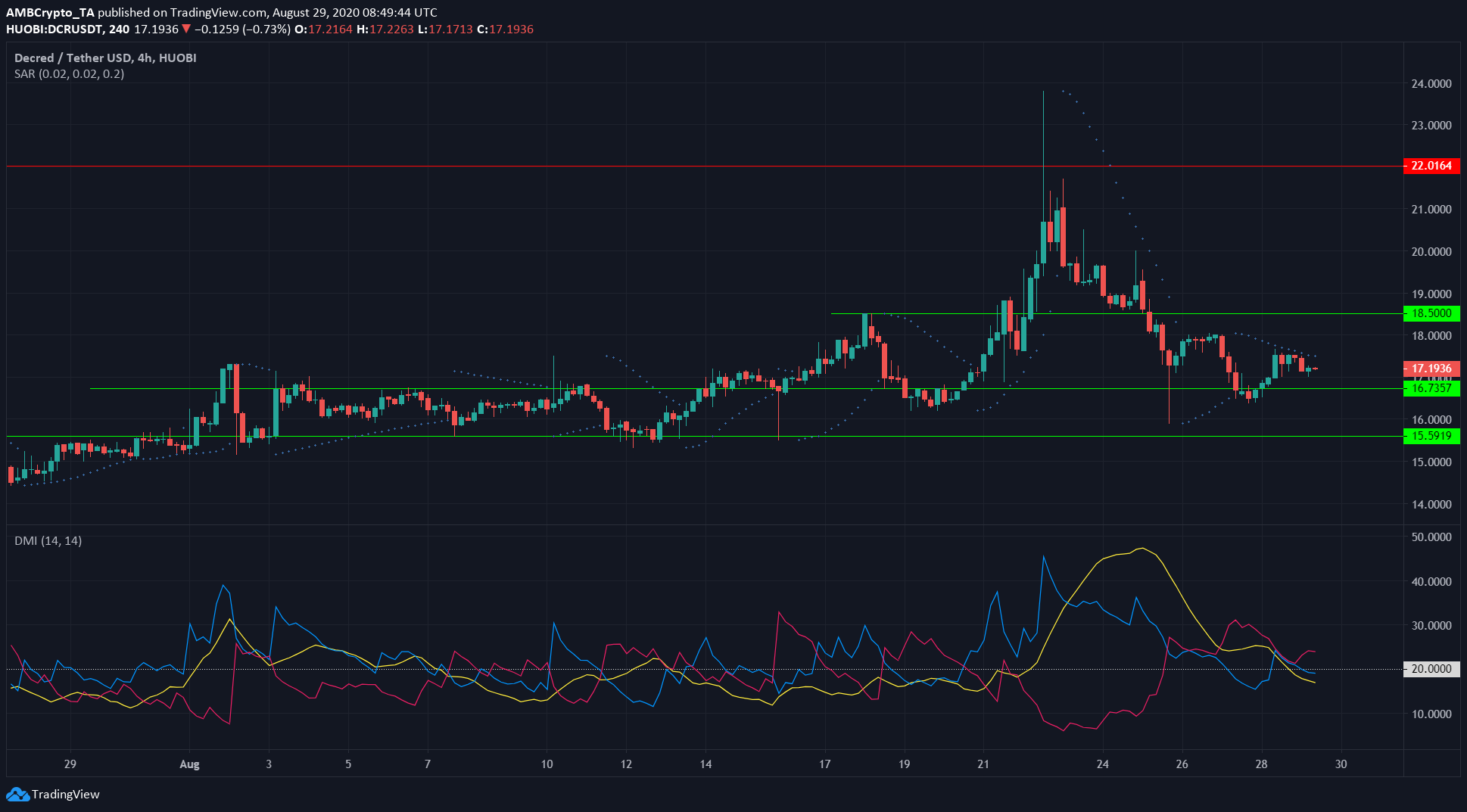Click the 14.0000 price axis label
1467x812 pixels.
(x=1431, y=504)
